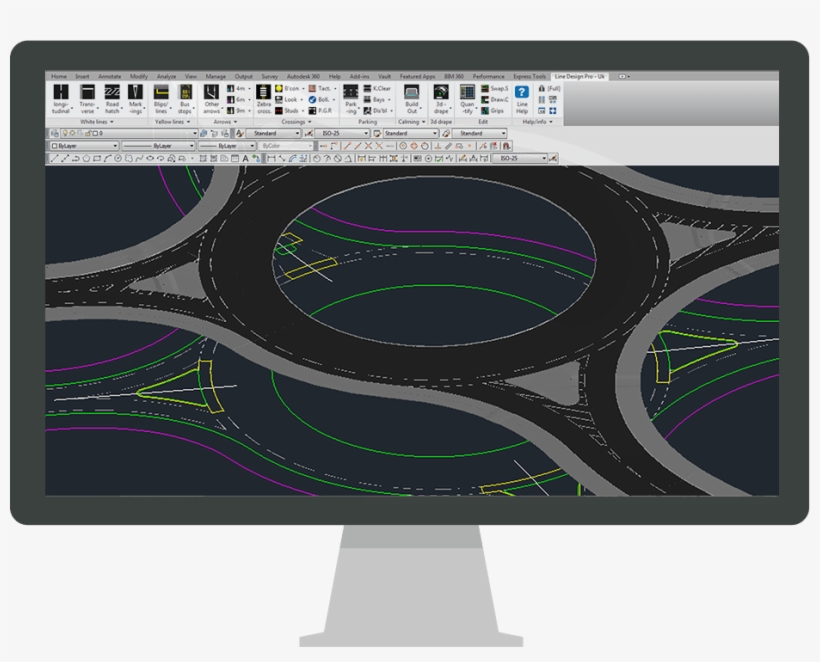Expand the Crossings panel dropdown
This screenshot has width=820, height=662.
tap(309, 119)
